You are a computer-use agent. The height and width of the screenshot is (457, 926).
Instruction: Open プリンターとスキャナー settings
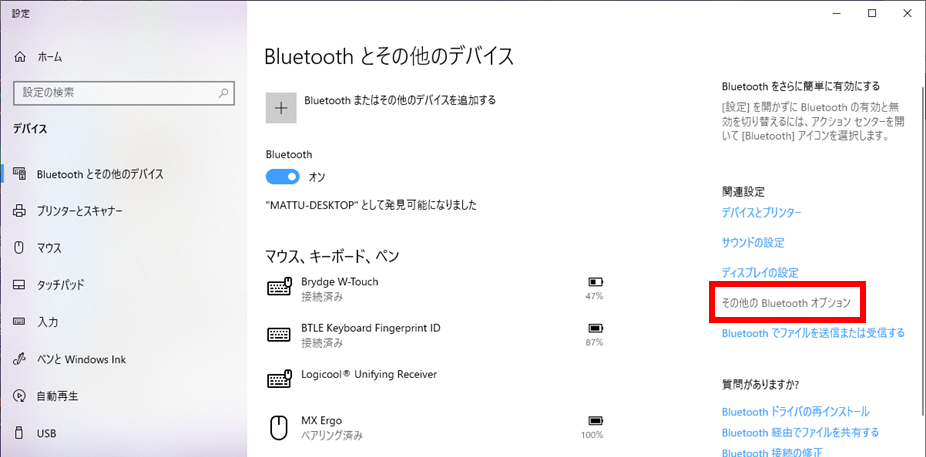pyautogui.click(x=80, y=211)
